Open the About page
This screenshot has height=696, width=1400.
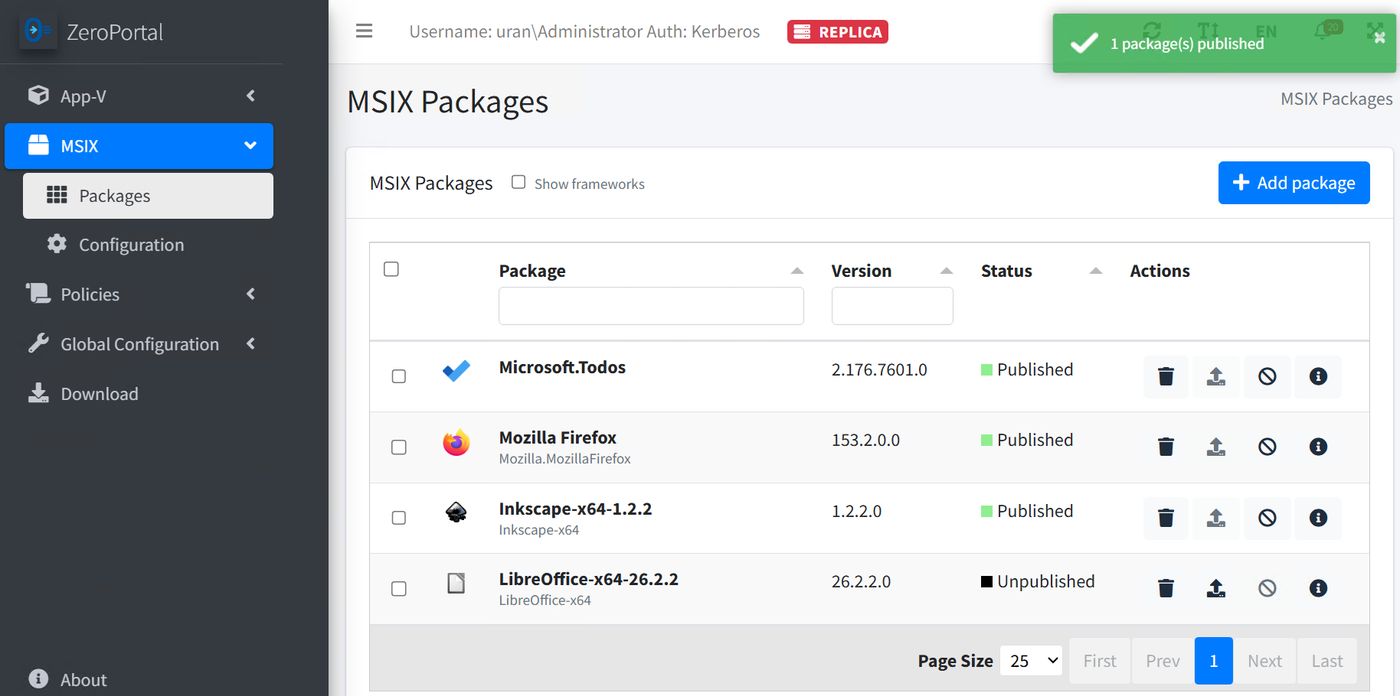click(x=139, y=680)
